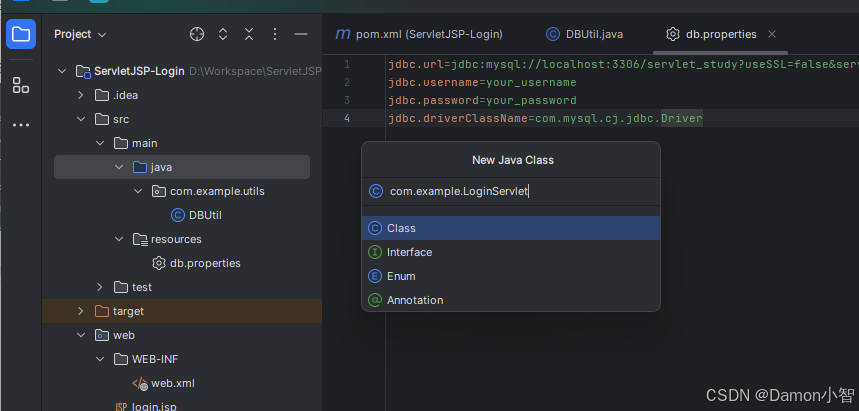Collapse the src folder
Screen dimensions: 859x411
(x=81, y=119)
